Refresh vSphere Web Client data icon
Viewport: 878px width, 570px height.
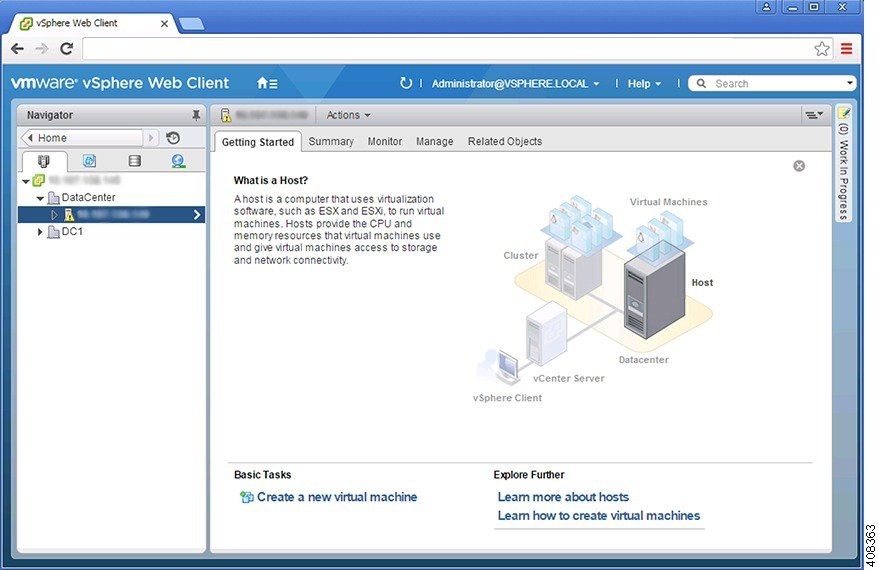pyautogui.click(x=406, y=83)
